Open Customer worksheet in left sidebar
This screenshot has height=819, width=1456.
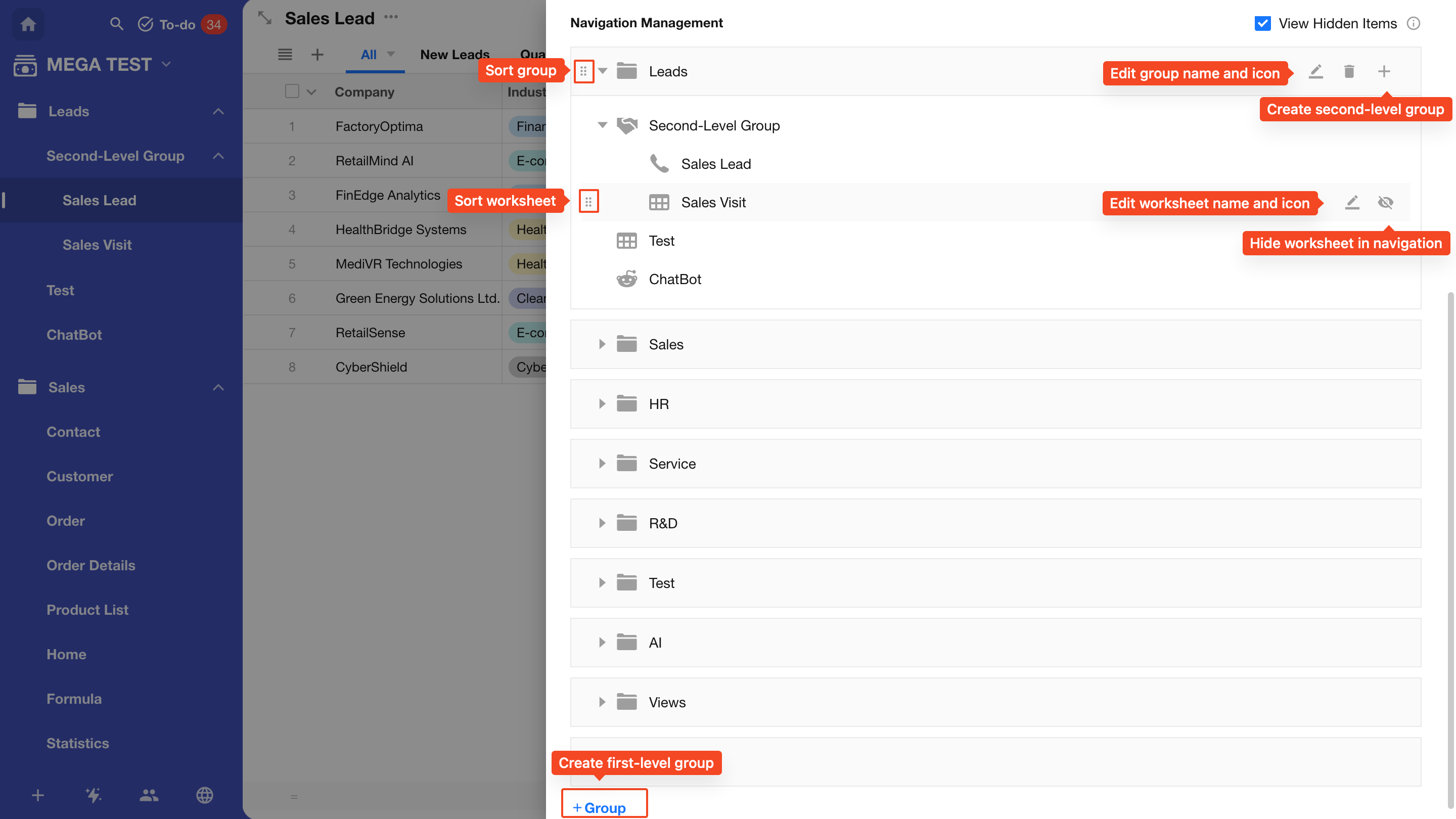[x=80, y=476]
